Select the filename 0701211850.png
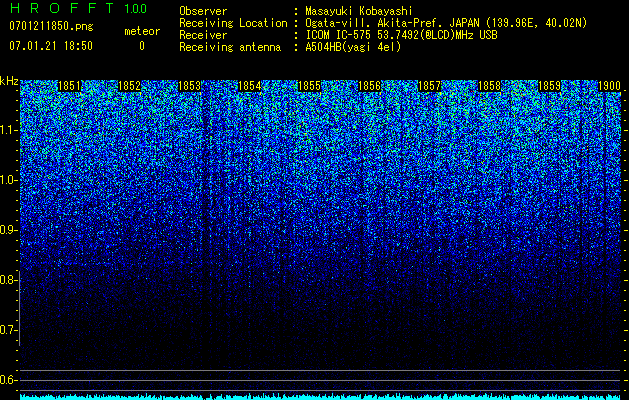Screen dimensions: 629x400 click(51, 27)
